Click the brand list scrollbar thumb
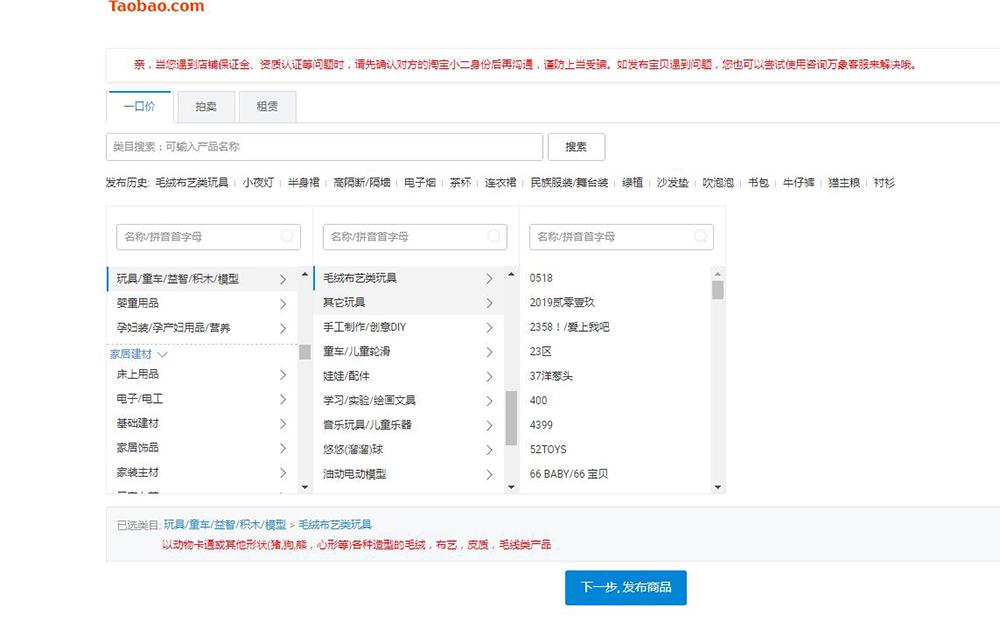The image size is (1000, 636). pos(717,290)
